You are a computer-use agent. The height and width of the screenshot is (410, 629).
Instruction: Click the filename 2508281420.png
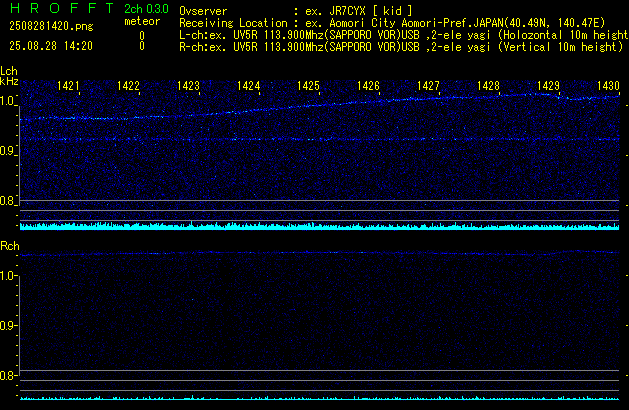(51, 26)
